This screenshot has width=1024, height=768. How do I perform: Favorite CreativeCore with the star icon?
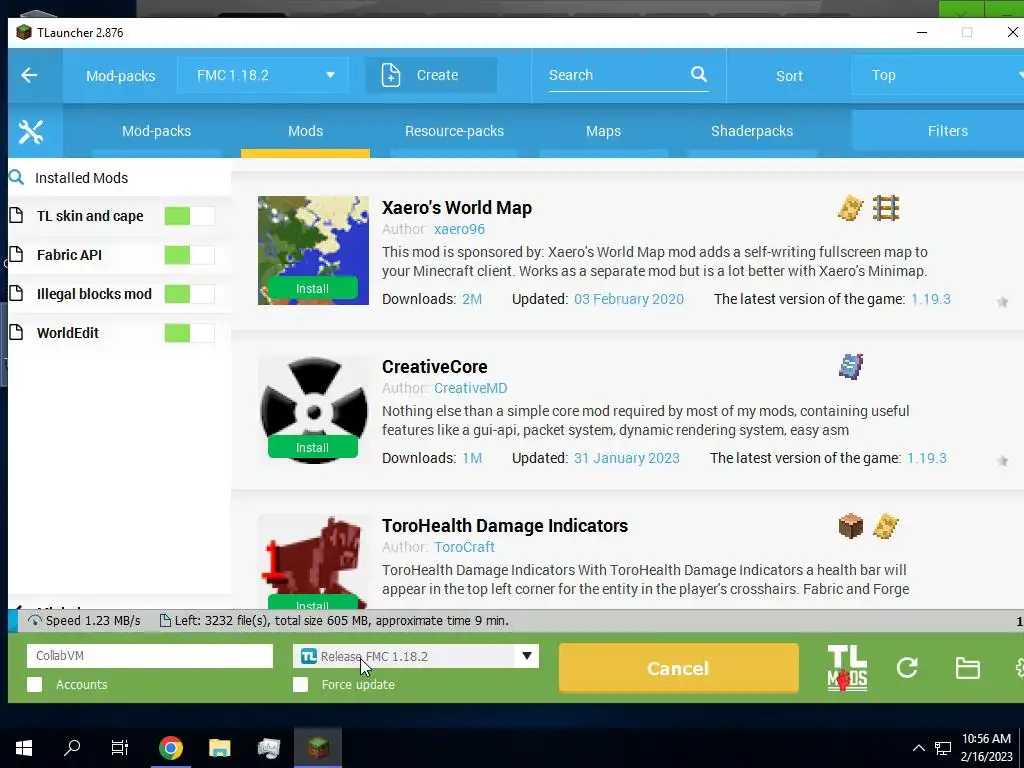[x=1002, y=461]
